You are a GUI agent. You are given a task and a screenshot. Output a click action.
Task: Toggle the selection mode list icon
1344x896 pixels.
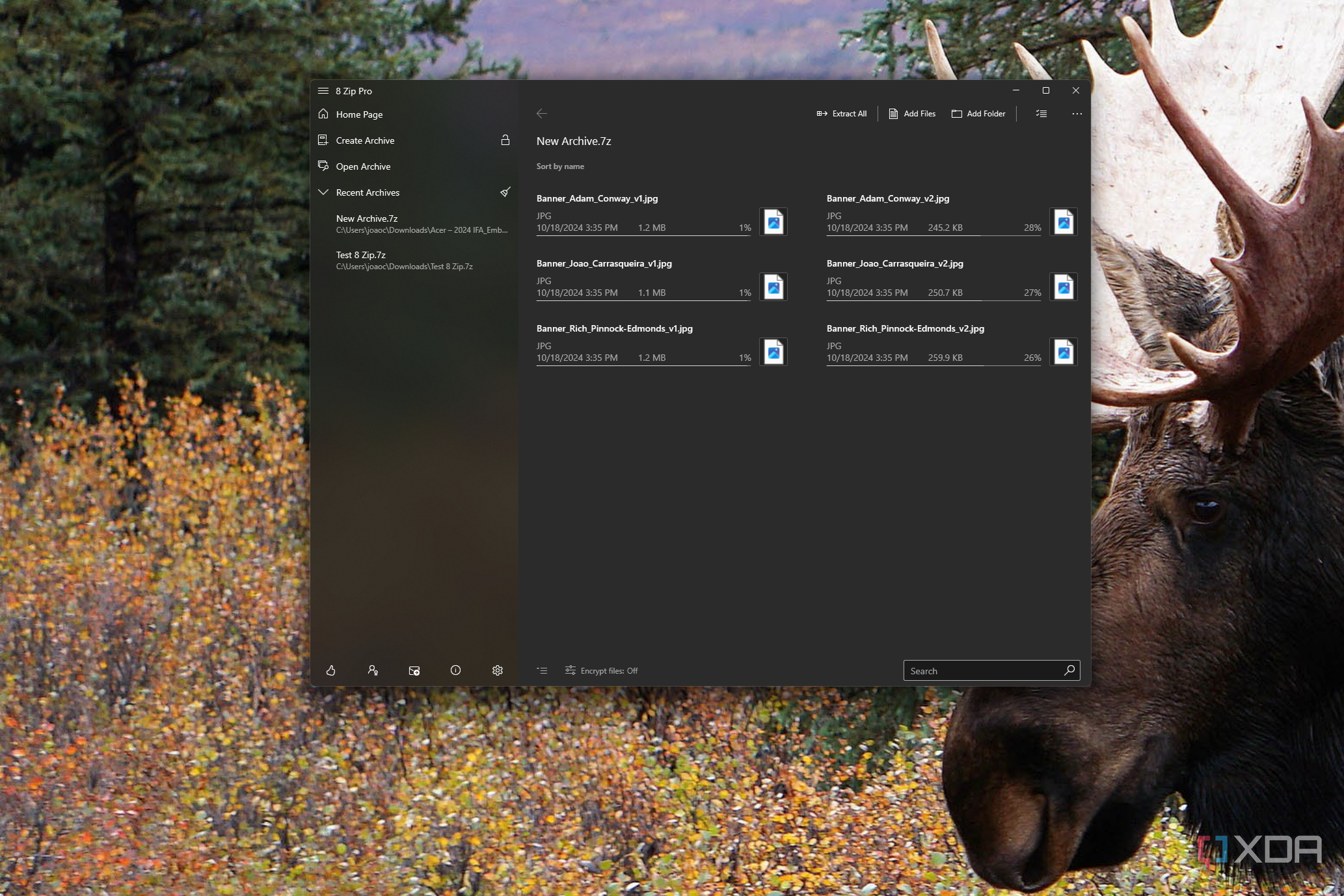1042,114
